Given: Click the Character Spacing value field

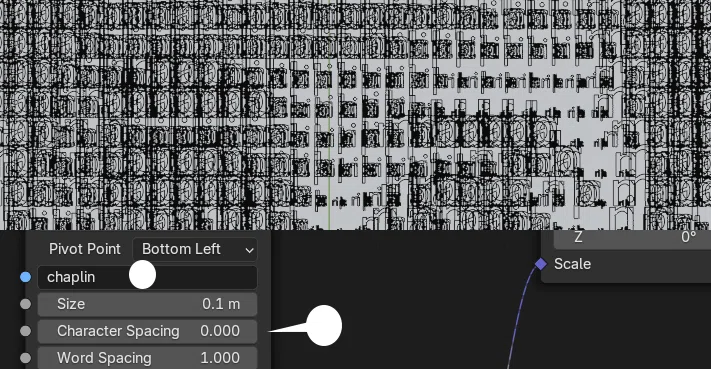Looking at the screenshot, I should (x=147, y=331).
